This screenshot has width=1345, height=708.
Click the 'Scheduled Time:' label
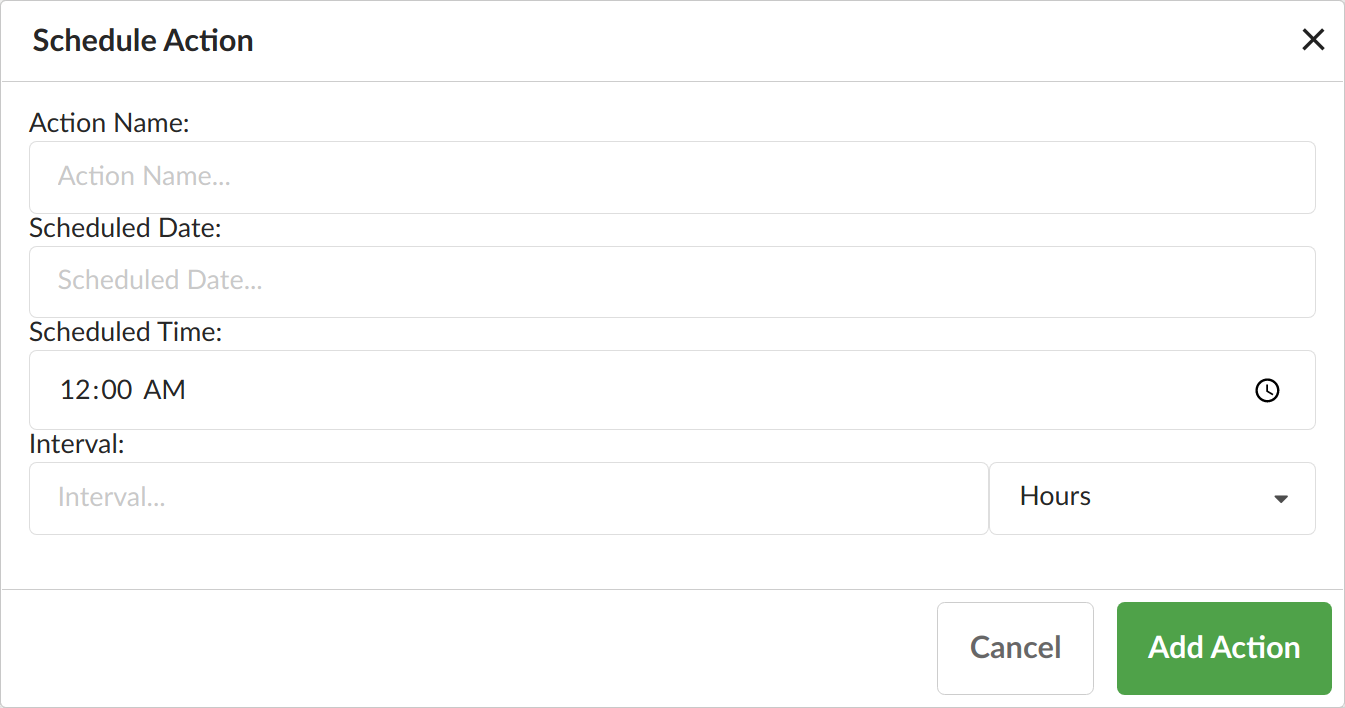tap(125, 332)
